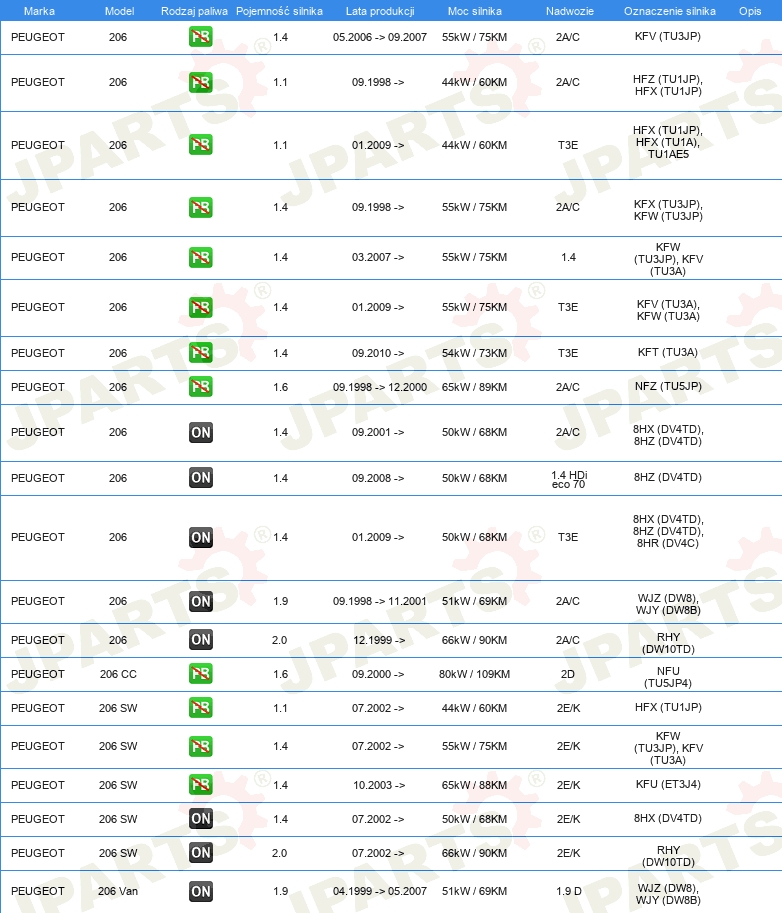Click the body code 1.4 in the 03.2007 row
The width and height of the screenshot is (782, 913).
(568, 257)
